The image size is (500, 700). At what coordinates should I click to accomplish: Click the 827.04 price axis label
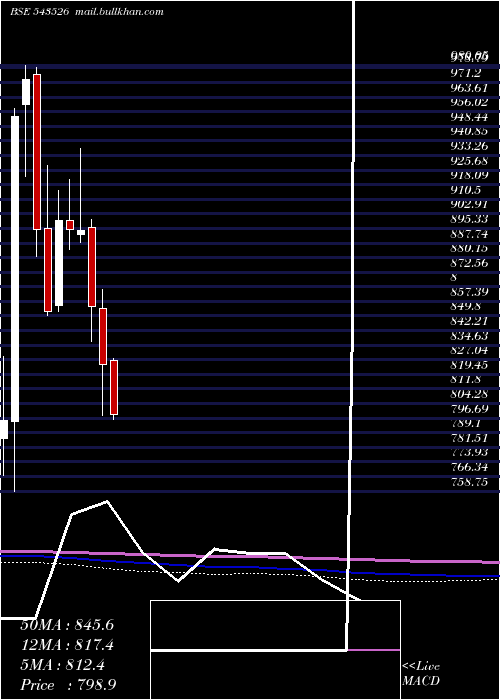(x=469, y=350)
